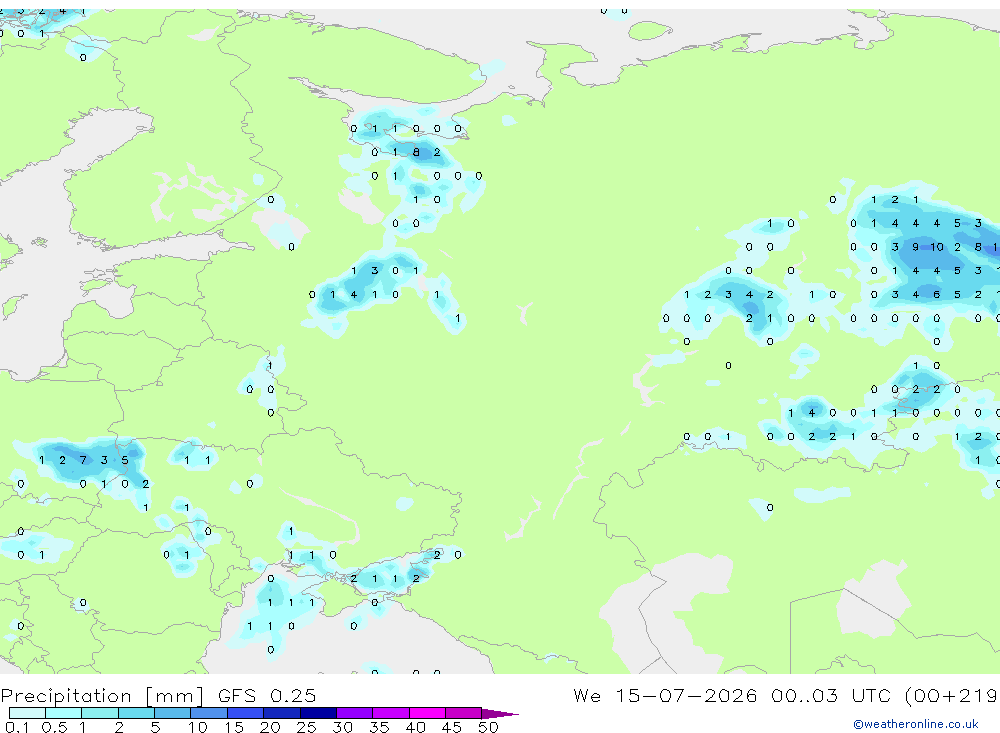Click the "15" legend scale label
Viewport: 1000px width, 733px height.
coord(233,727)
